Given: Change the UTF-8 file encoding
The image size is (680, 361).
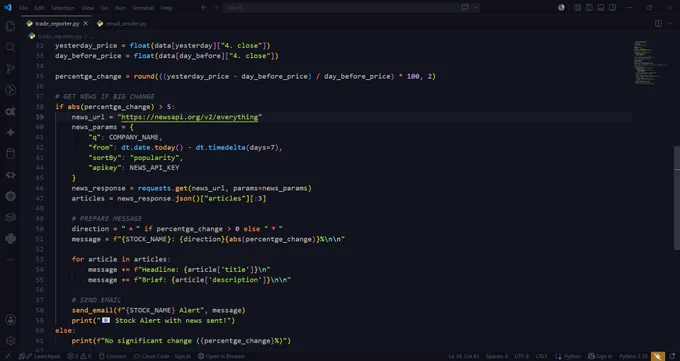Looking at the screenshot, I should coord(521,356).
